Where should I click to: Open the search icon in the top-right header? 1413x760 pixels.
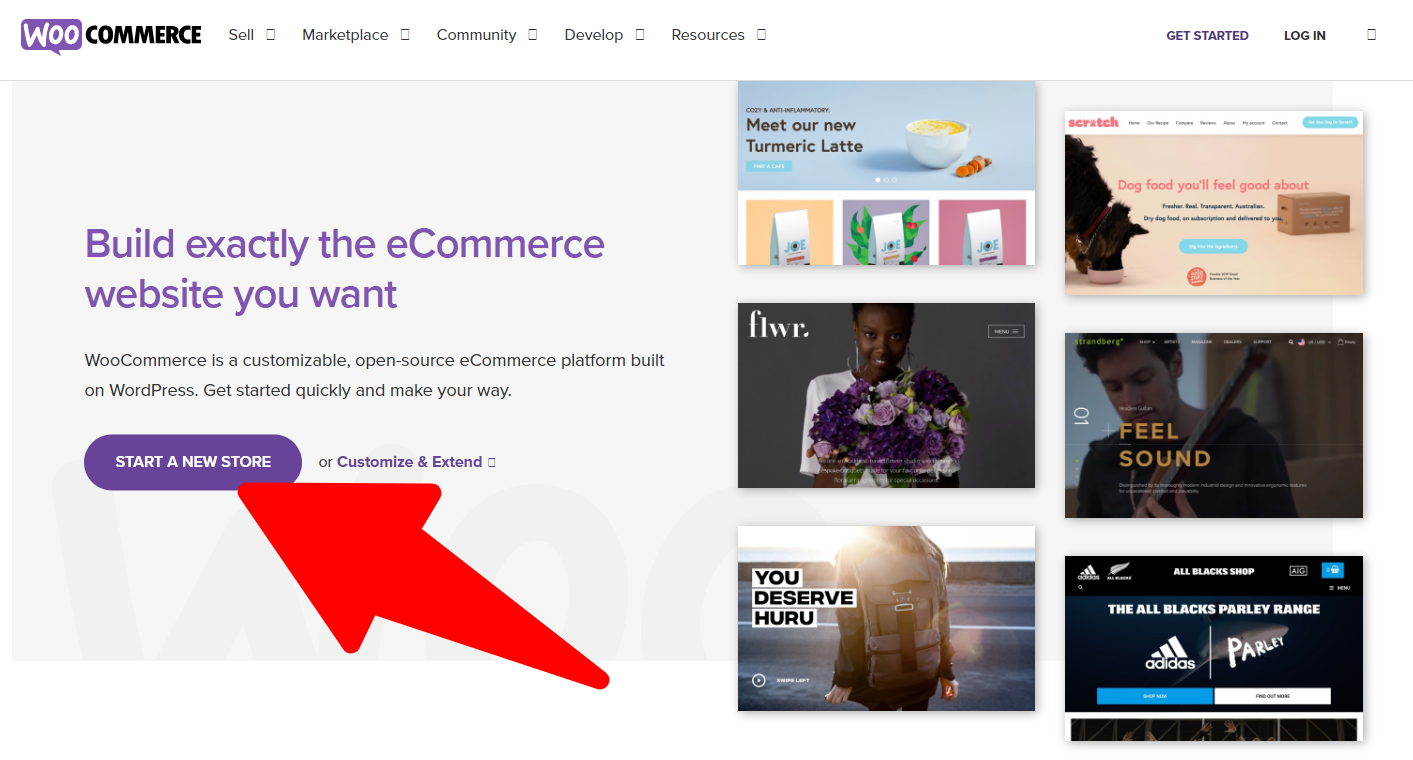click(x=1371, y=35)
